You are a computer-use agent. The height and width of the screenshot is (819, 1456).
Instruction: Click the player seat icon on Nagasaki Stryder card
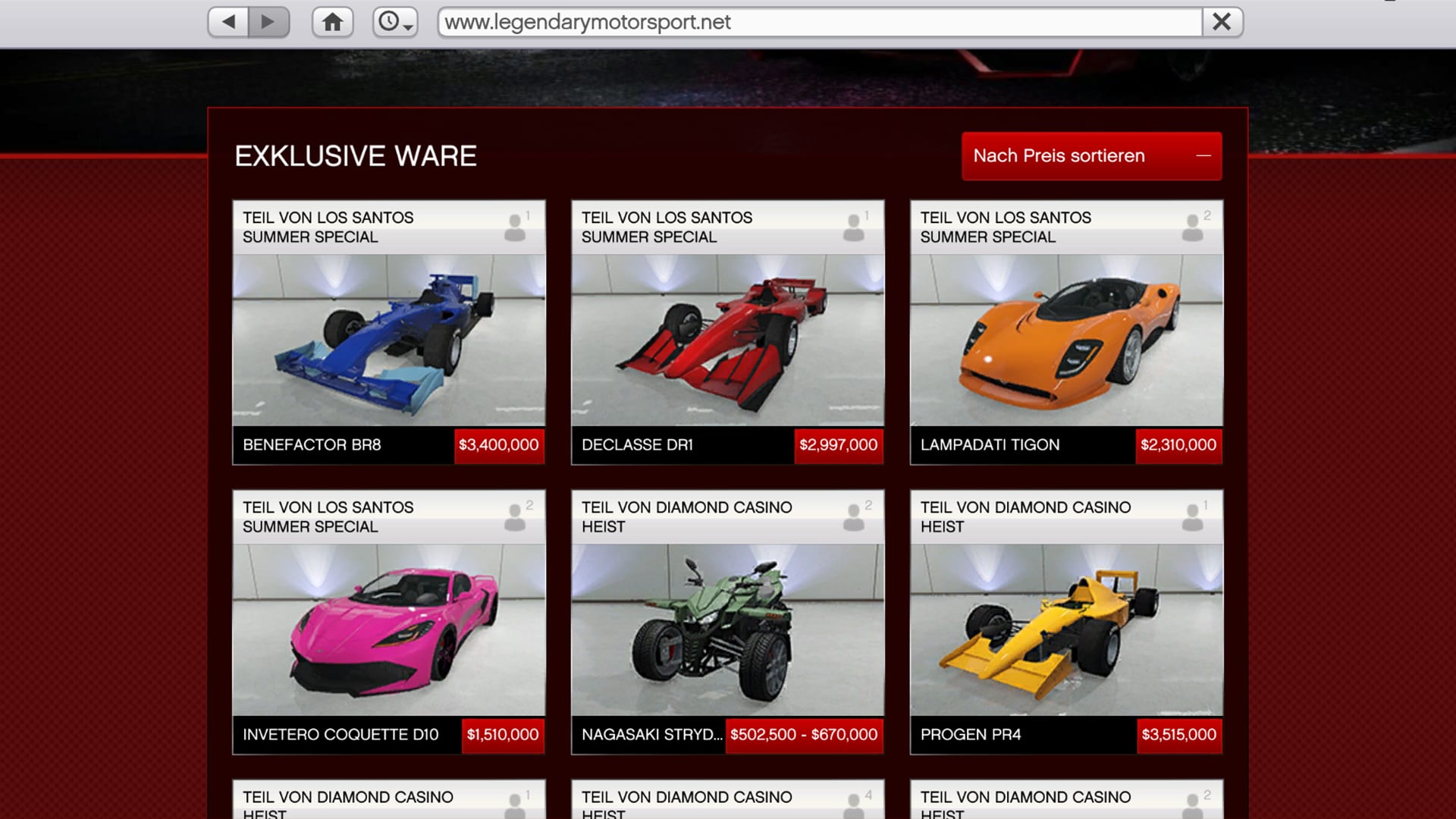pyautogui.click(x=855, y=516)
